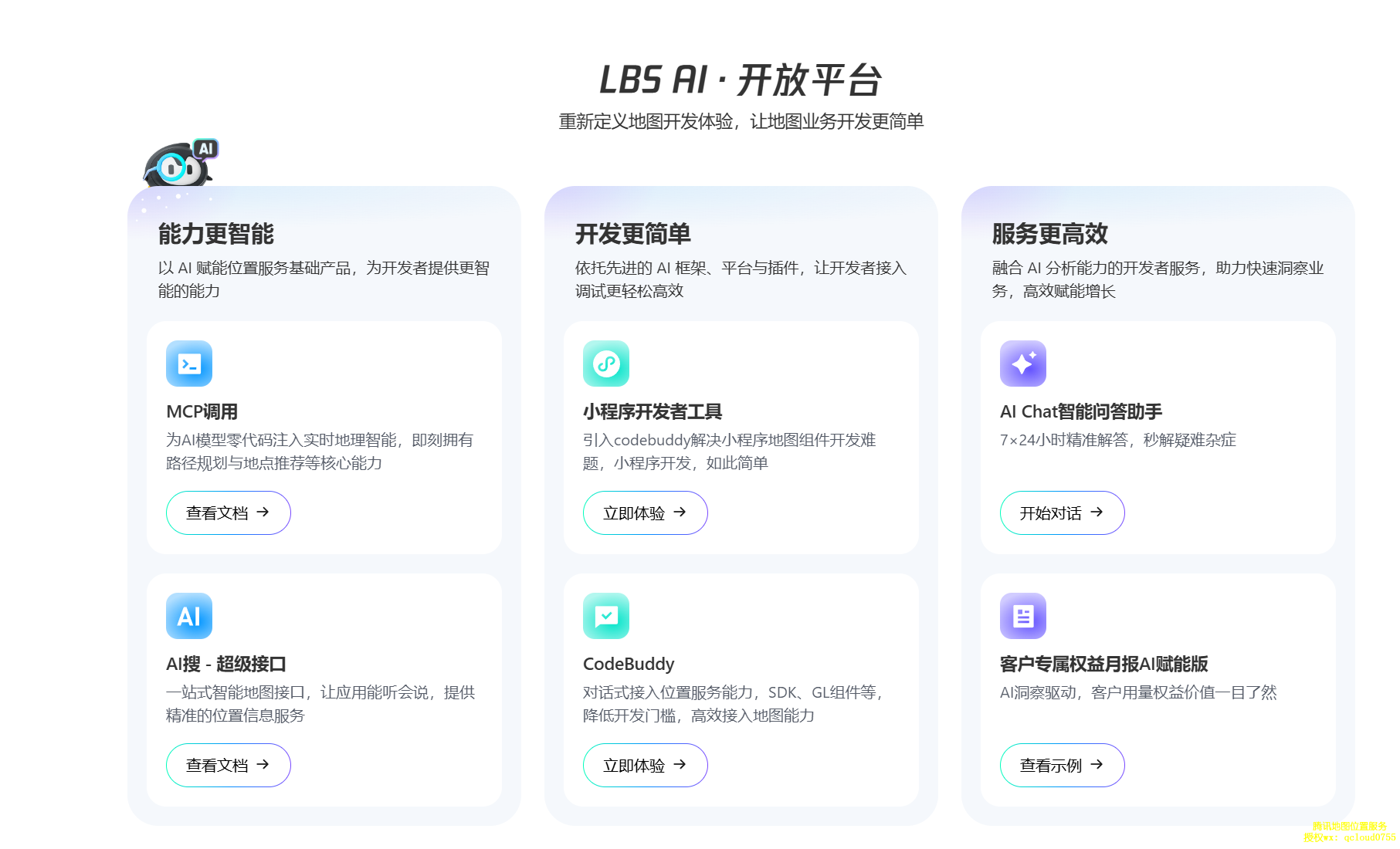This screenshot has width=1400, height=849.
Task: Click the penguin AI mascot icon
Action: point(179,164)
